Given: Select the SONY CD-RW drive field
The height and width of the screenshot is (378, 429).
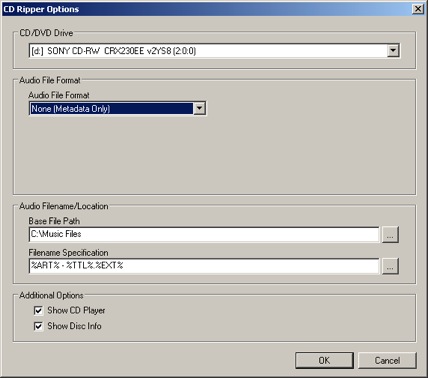Looking at the screenshot, I should (214, 51).
